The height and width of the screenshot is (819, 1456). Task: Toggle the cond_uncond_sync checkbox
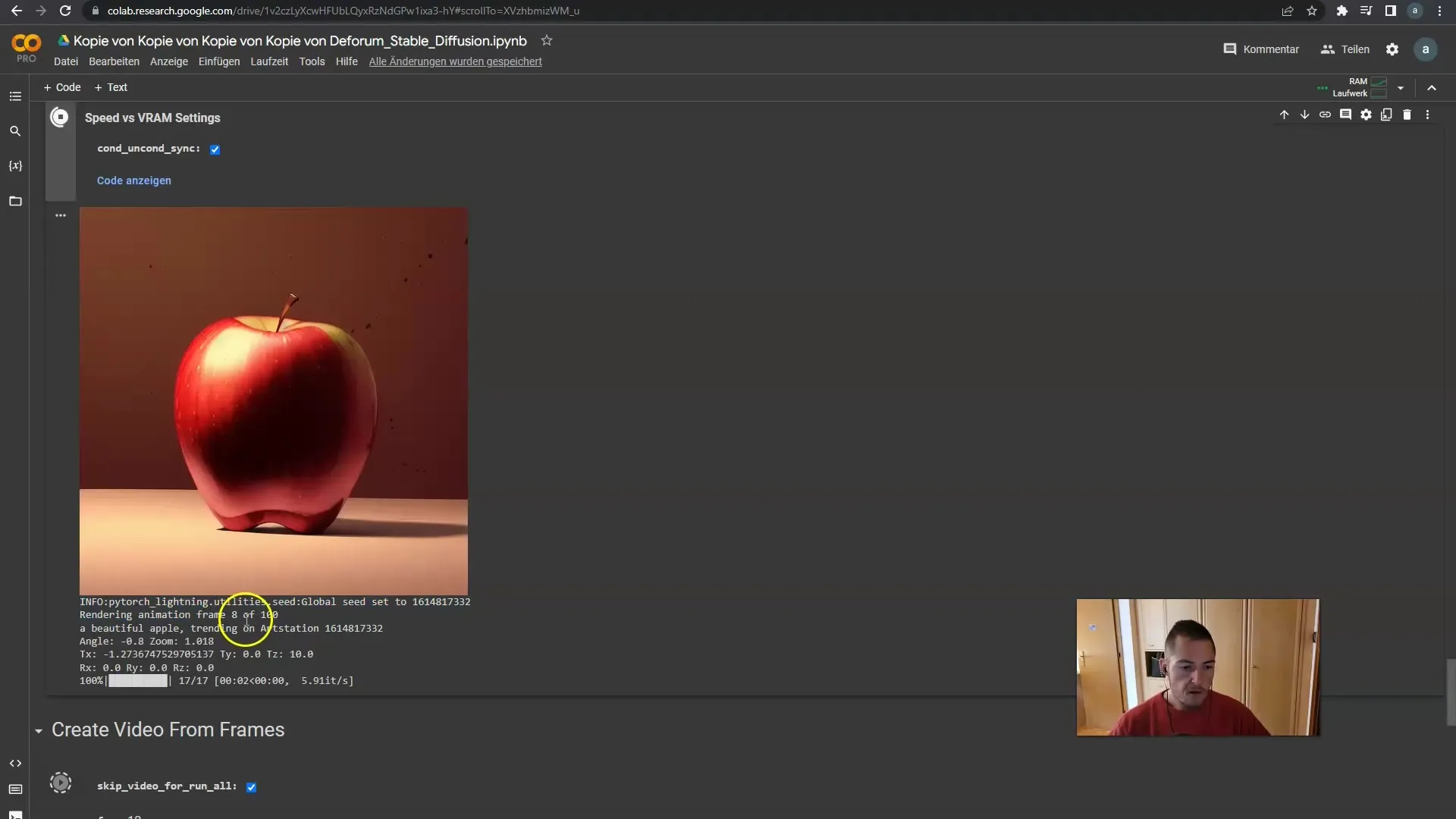coord(215,149)
